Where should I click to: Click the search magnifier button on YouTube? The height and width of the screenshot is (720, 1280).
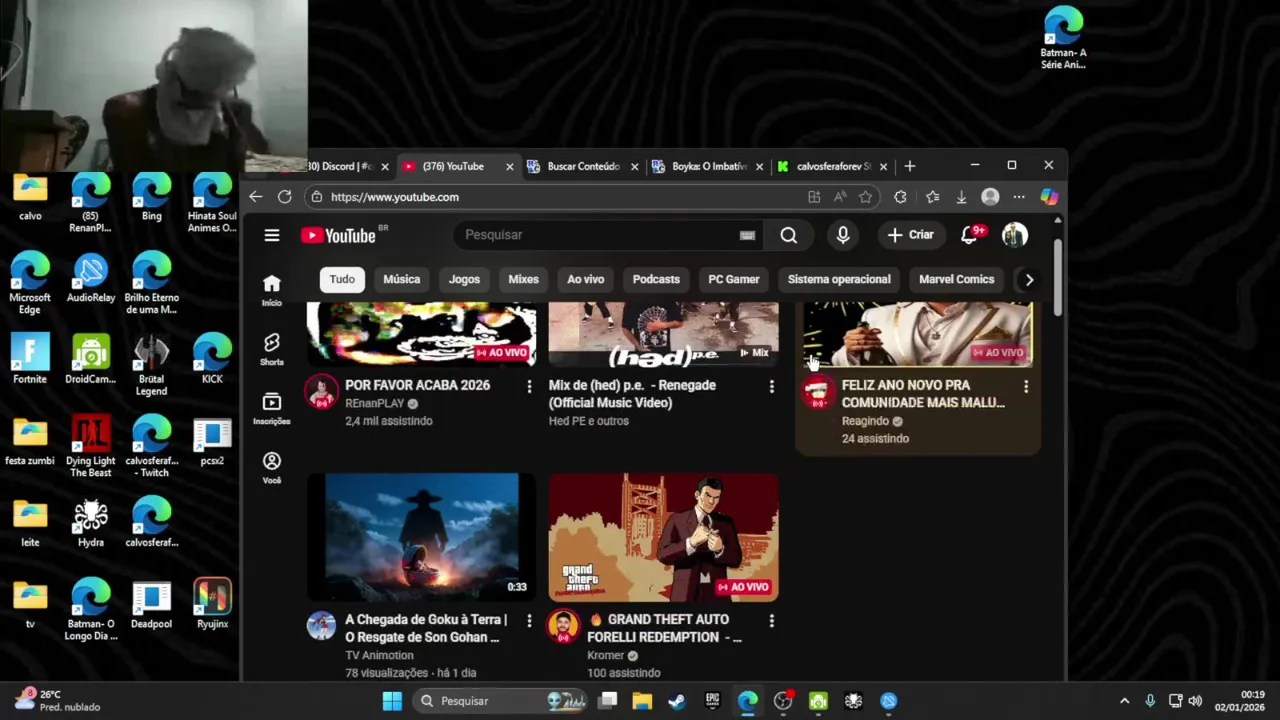(x=789, y=235)
